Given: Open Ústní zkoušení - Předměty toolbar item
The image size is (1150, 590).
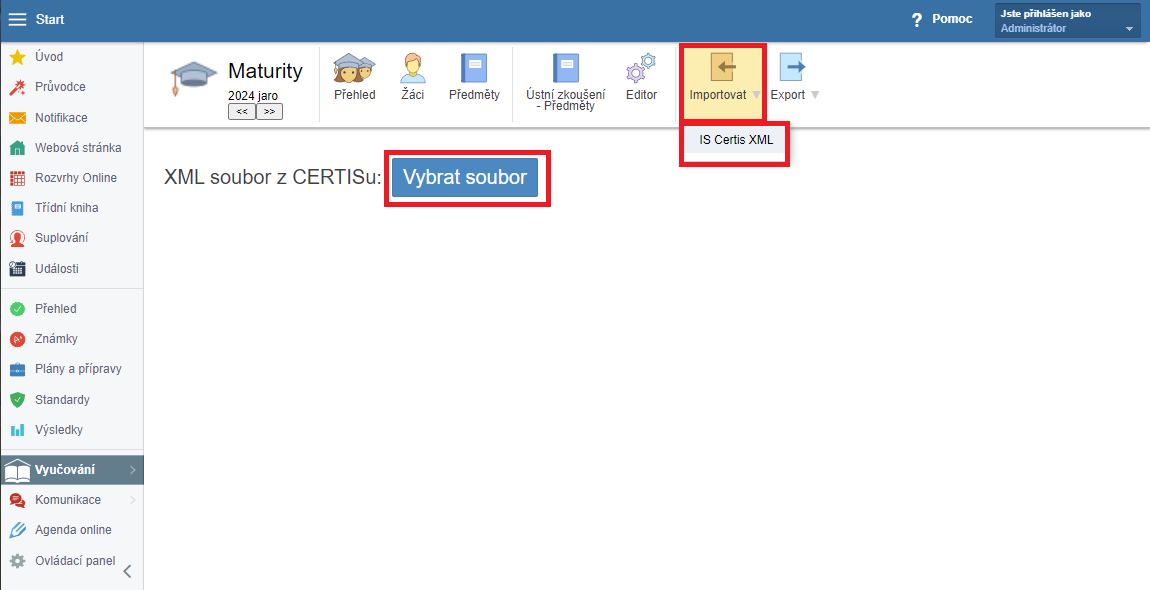Looking at the screenshot, I should point(565,82).
